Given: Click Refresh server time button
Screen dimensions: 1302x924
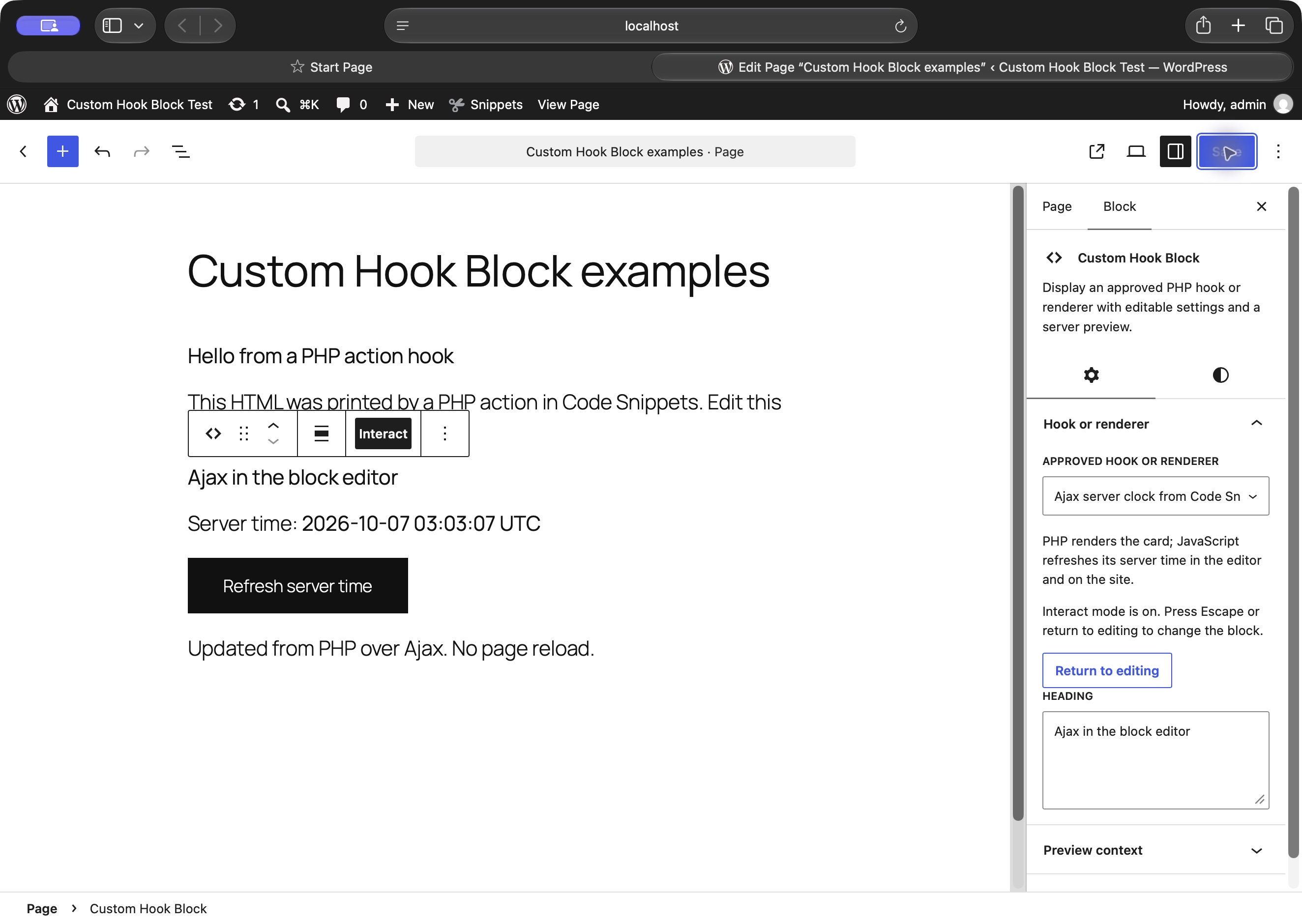Looking at the screenshot, I should point(297,585).
